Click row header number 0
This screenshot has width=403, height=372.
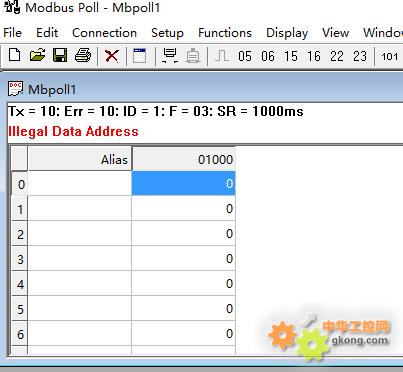(x=20, y=184)
